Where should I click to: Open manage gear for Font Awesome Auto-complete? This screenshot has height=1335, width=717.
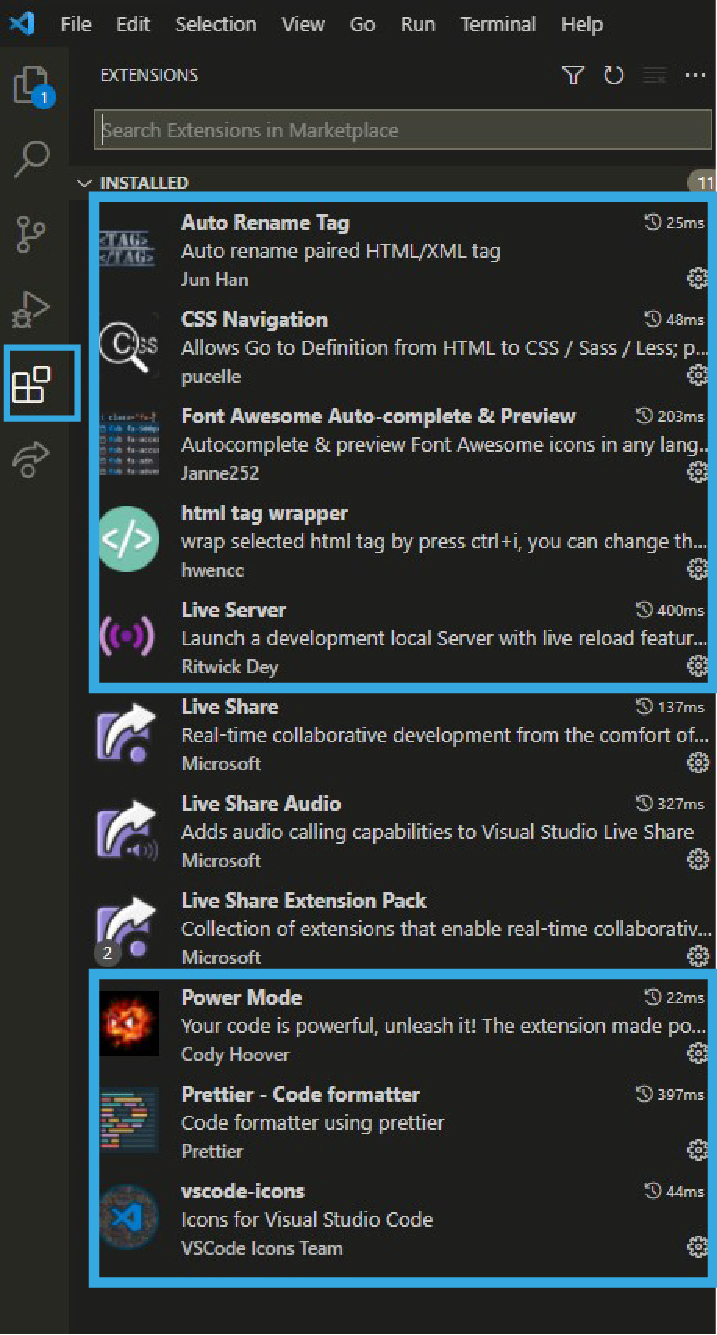(698, 472)
